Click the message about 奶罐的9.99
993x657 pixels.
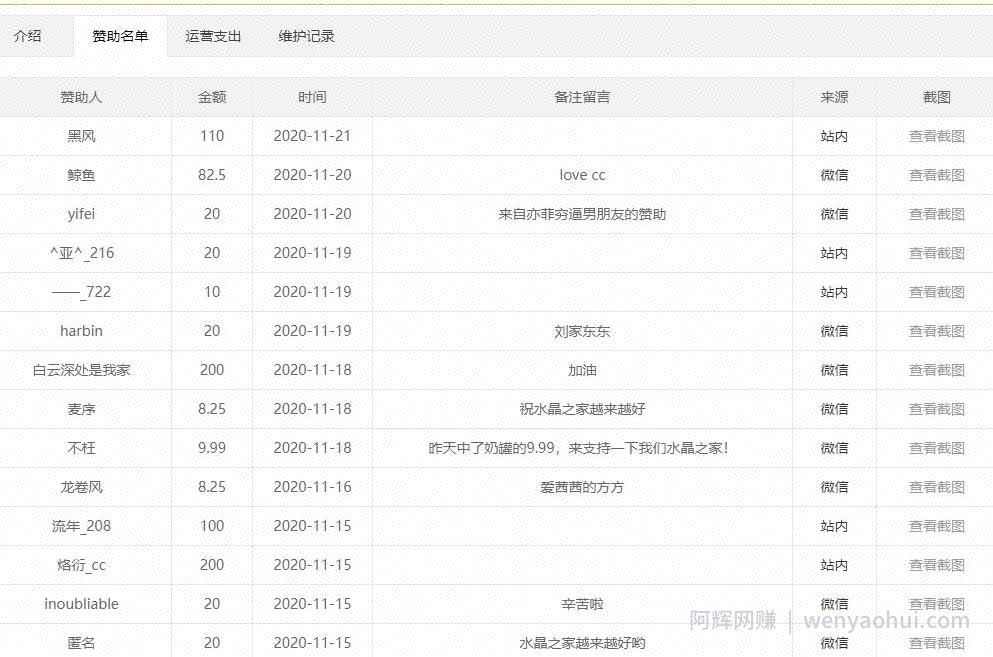(x=579, y=448)
